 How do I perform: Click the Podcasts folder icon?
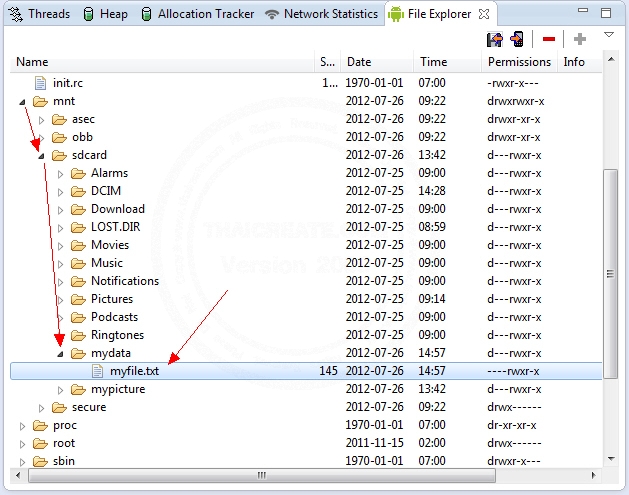pyautogui.click(x=78, y=318)
